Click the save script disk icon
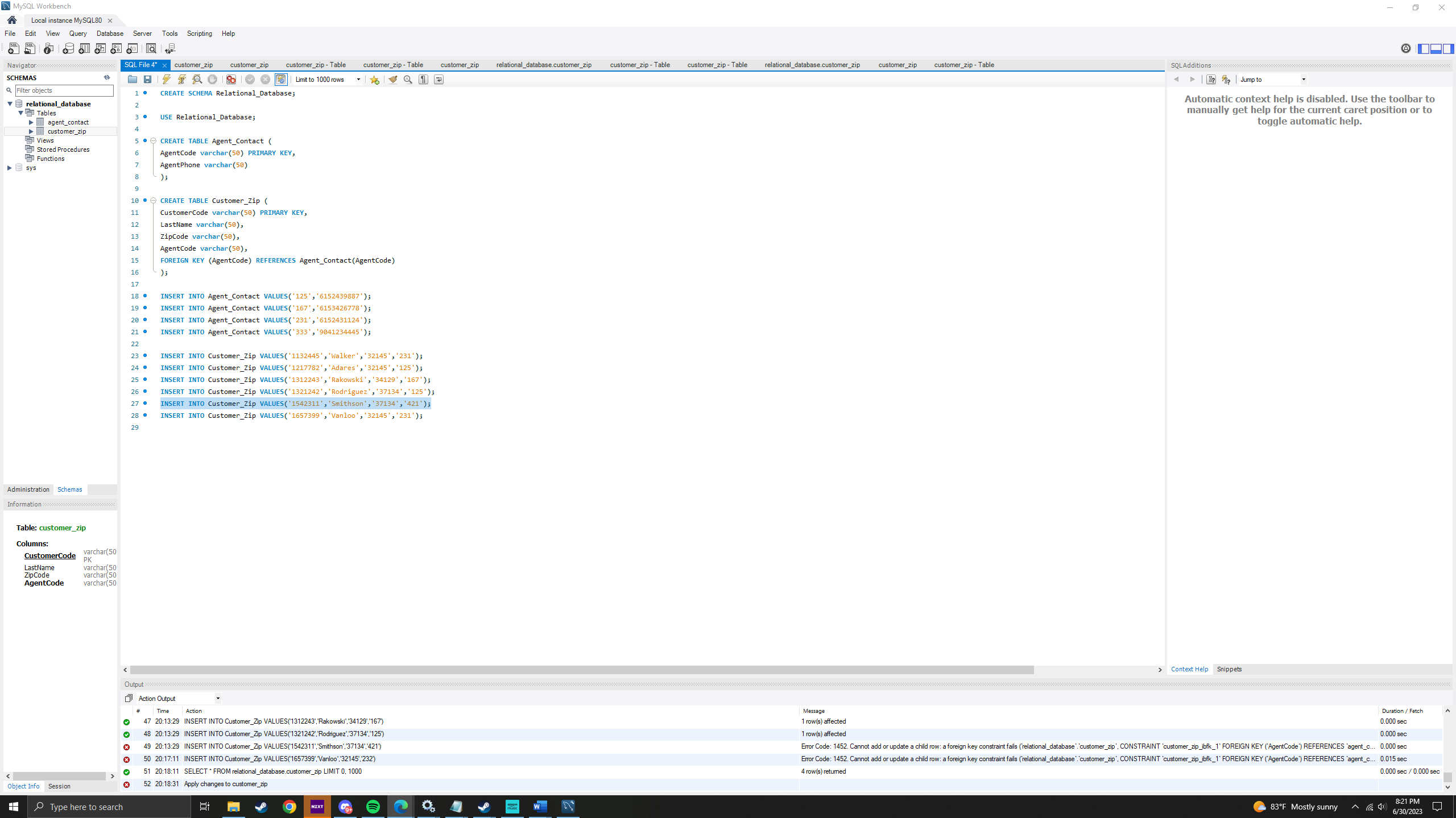 point(148,80)
